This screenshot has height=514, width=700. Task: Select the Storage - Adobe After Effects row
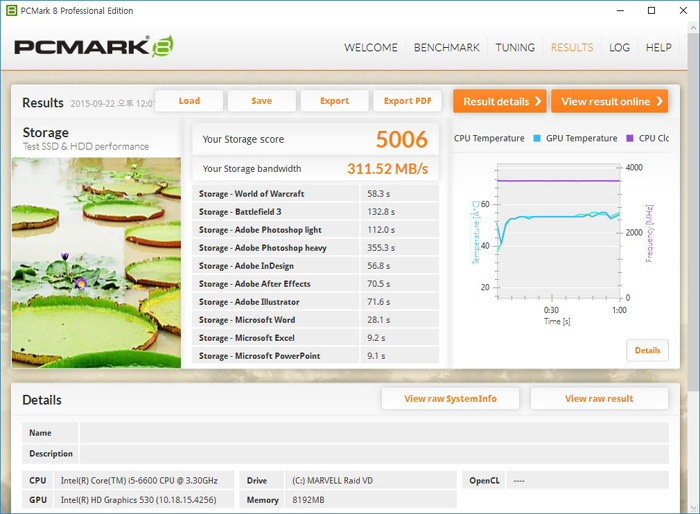point(316,284)
